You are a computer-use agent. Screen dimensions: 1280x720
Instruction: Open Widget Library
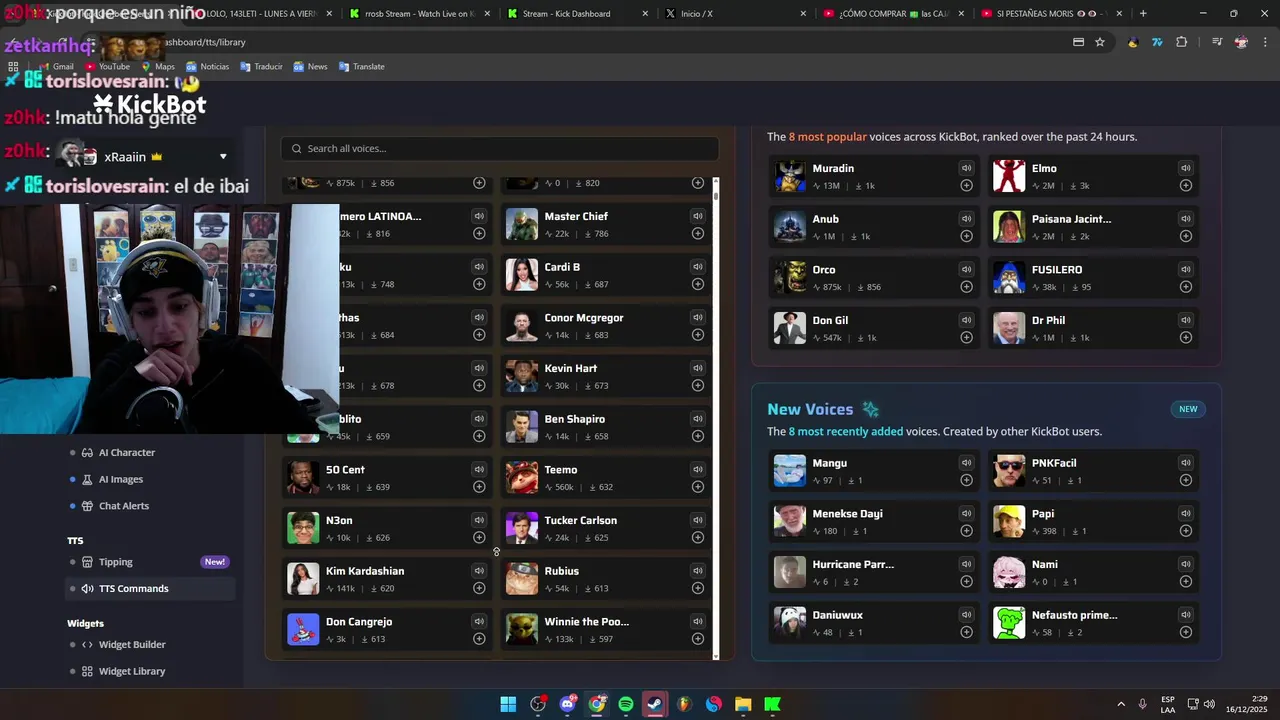point(132,671)
